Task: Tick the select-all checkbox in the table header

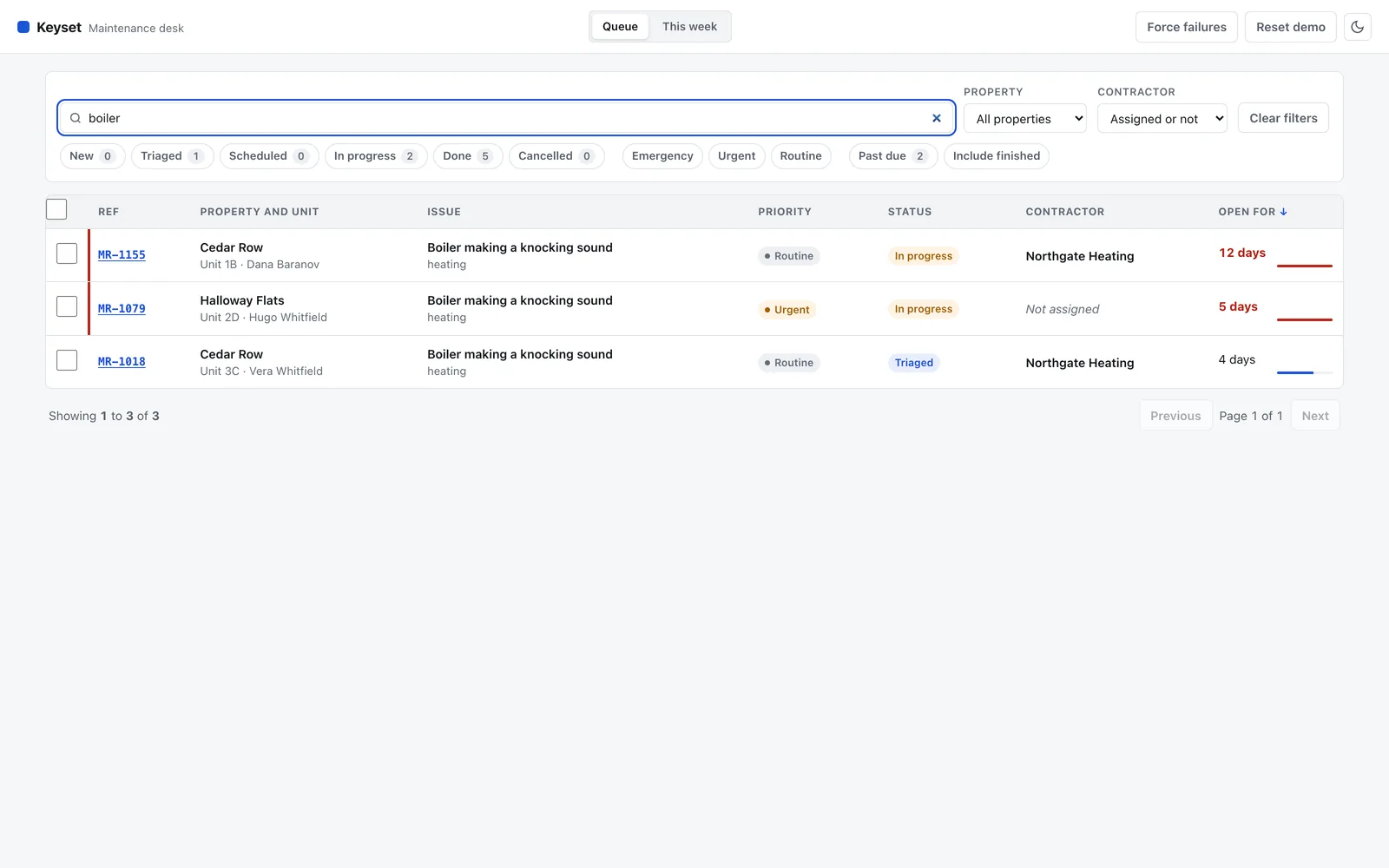Action: tap(56, 209)
